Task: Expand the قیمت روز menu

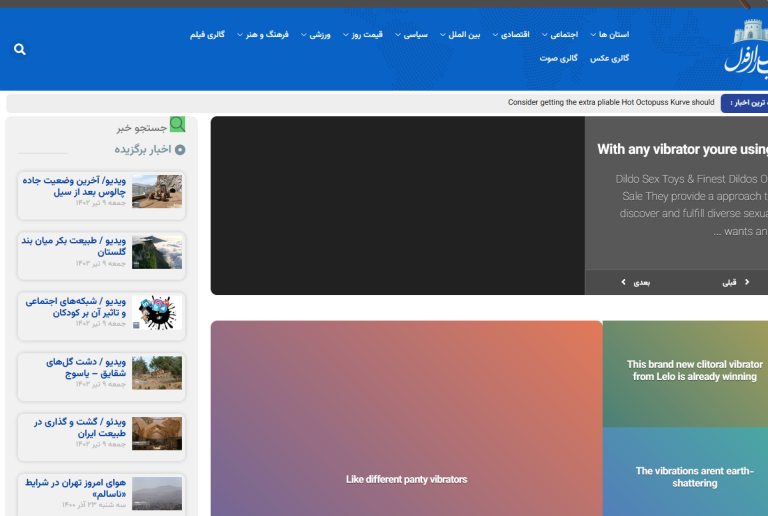Action: click(x=362, y=34)
